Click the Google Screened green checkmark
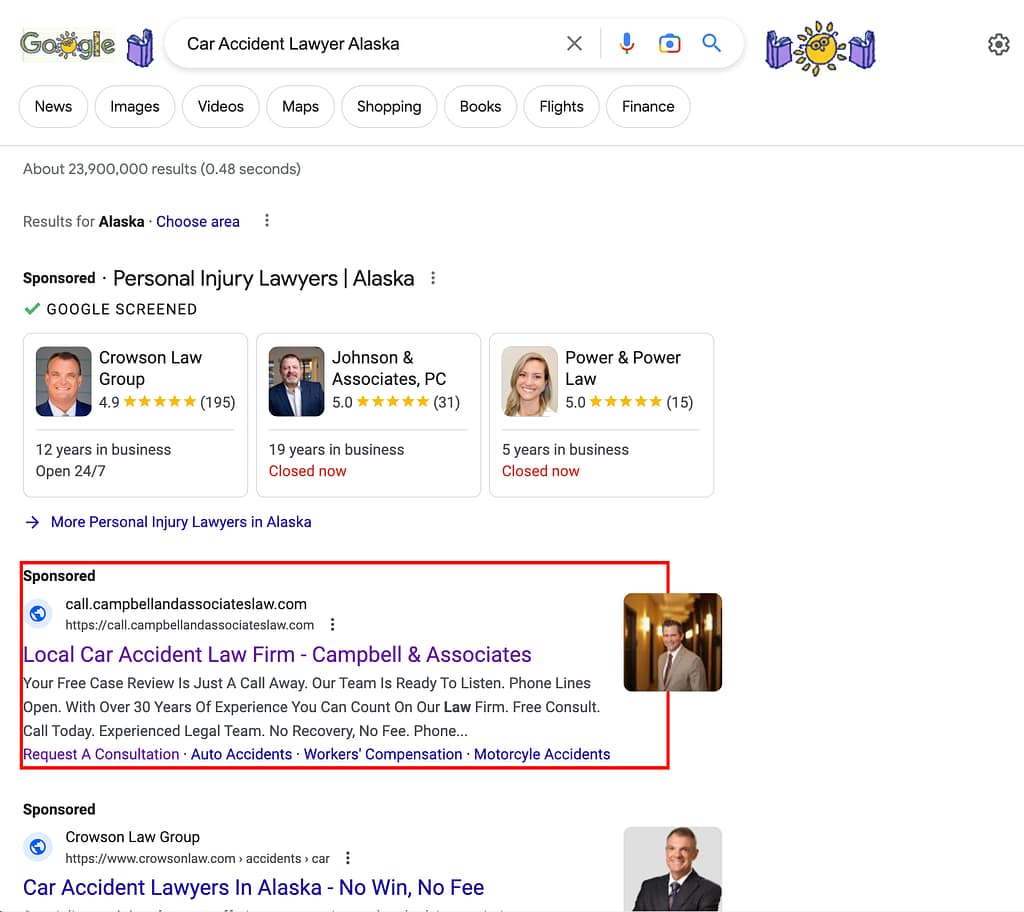The width and height of the screenshot is (1024, 912). click(x=32, y=309)
